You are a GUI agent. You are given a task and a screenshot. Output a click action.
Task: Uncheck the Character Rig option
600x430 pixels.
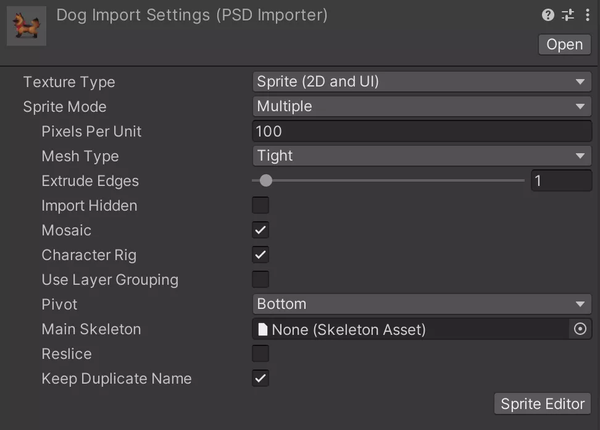(261, 255)
